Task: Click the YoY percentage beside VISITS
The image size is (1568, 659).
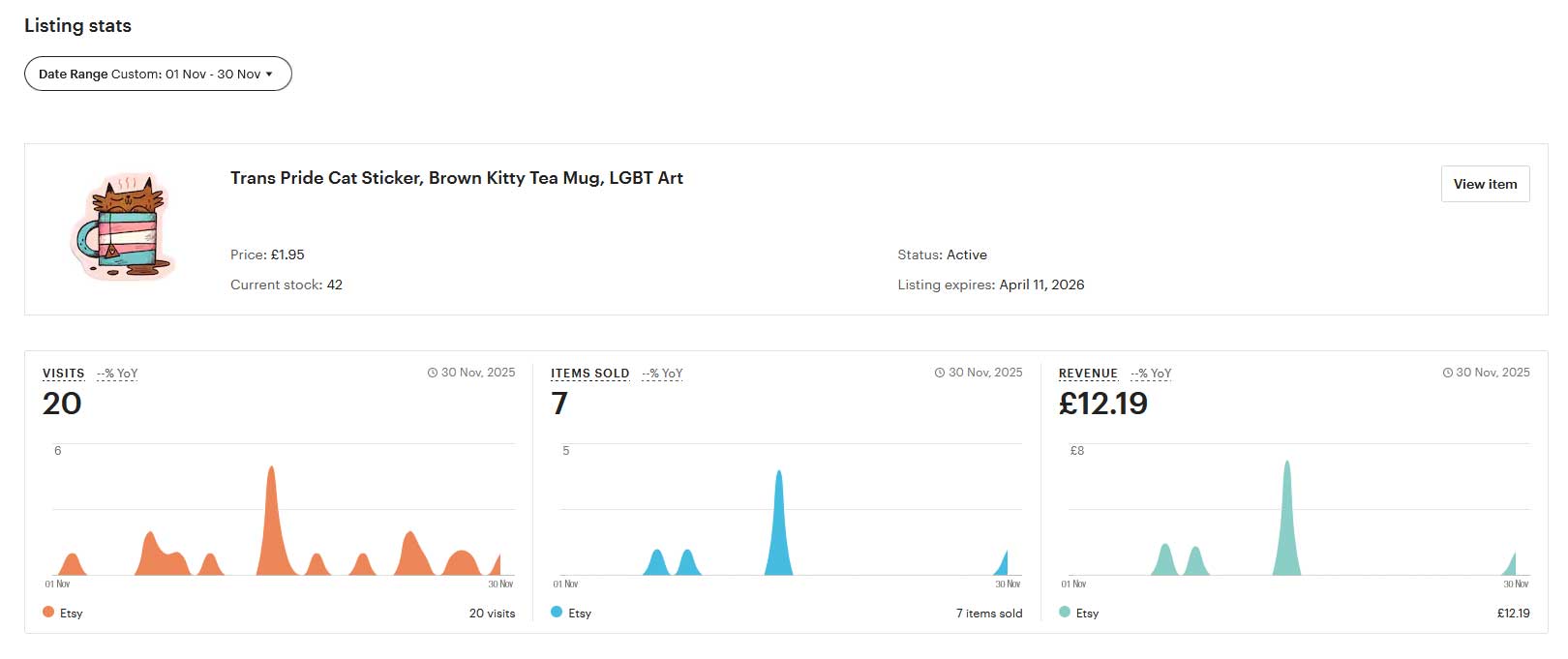Action: 117,374
